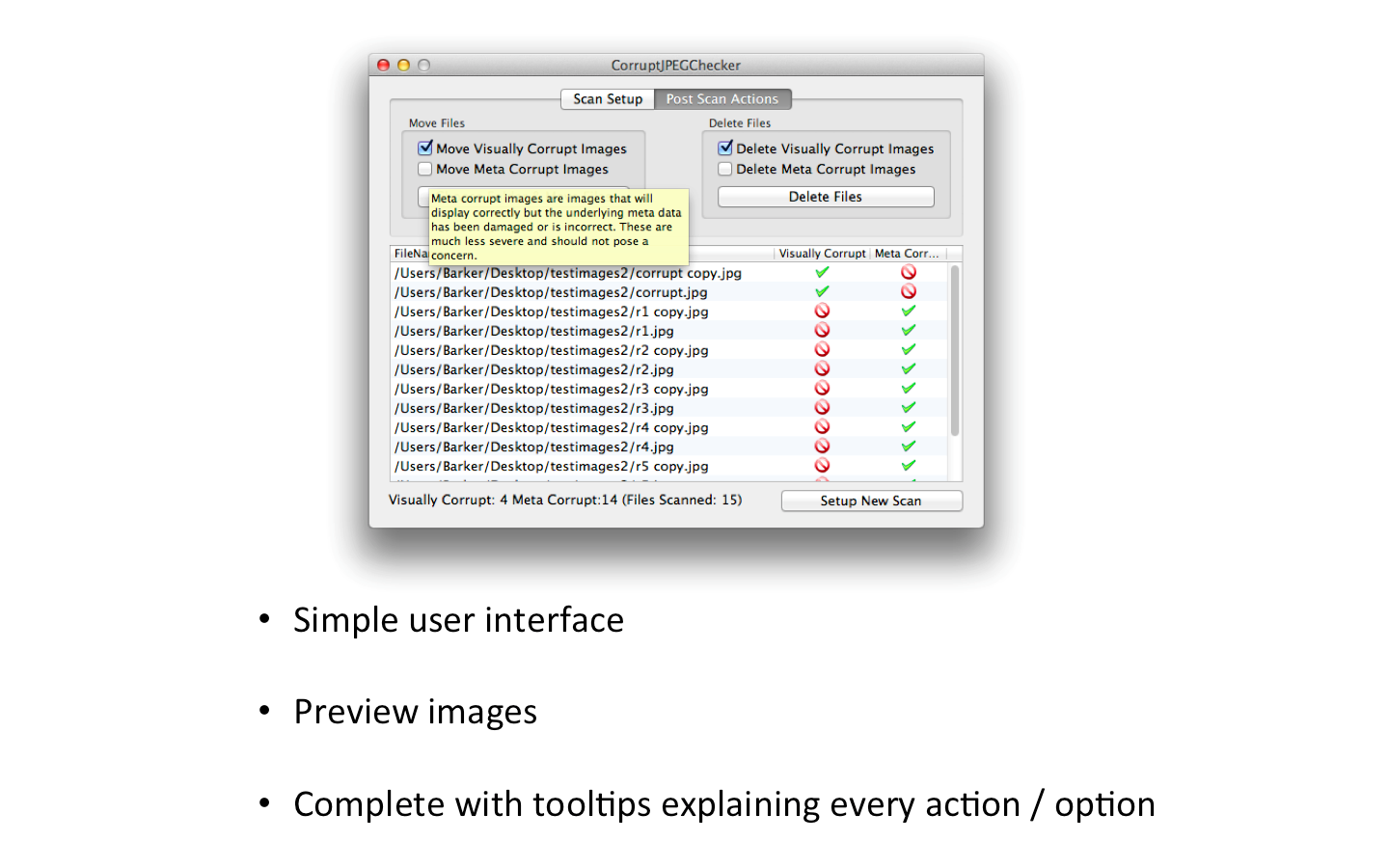Click the red prohibition icon for corrupt.jpg meta status
Image resolution: width=1389 pixels, height=868 pixels.
(908, 291)
